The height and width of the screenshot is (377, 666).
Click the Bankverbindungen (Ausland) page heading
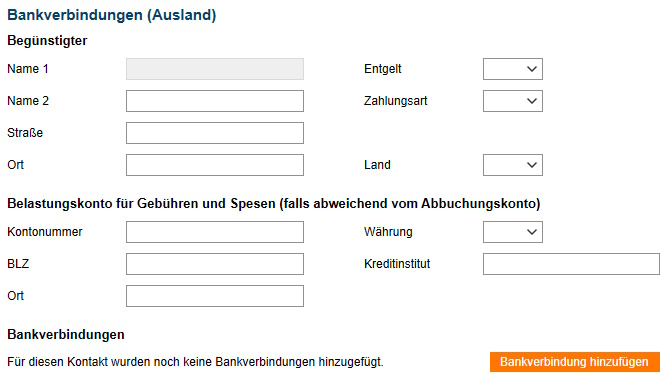tap(112, 15)
